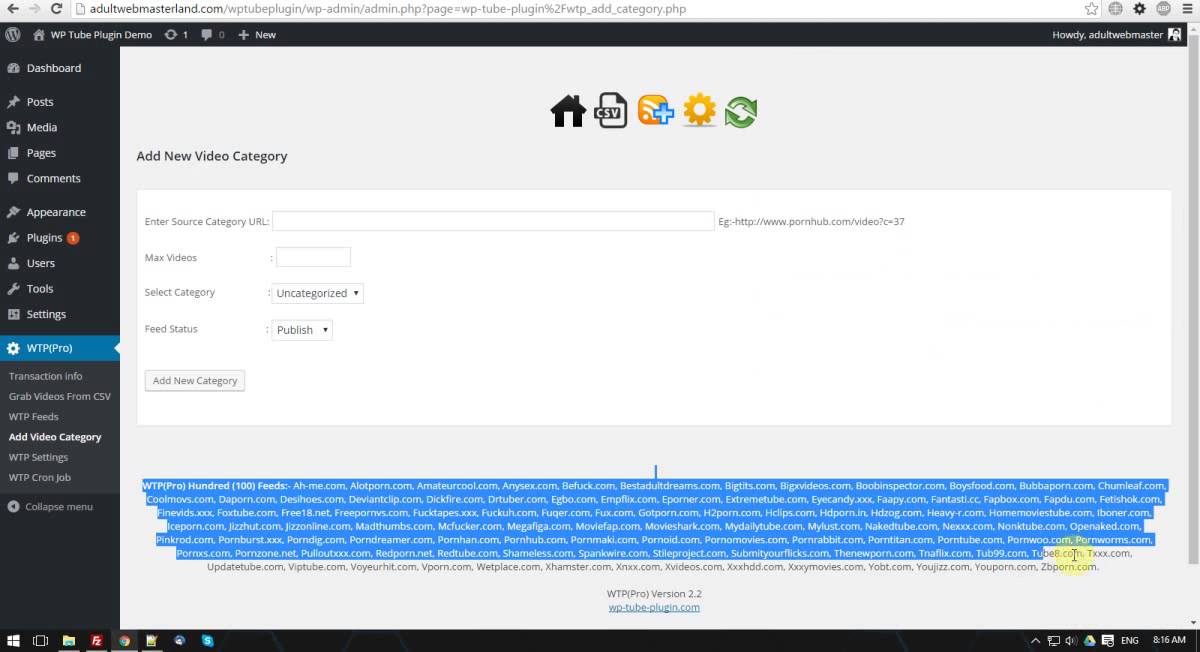This screenshot has width=1200, height=652.
Task: Click the Chrome icon on taskbar
Action: (x=125, y=640)
